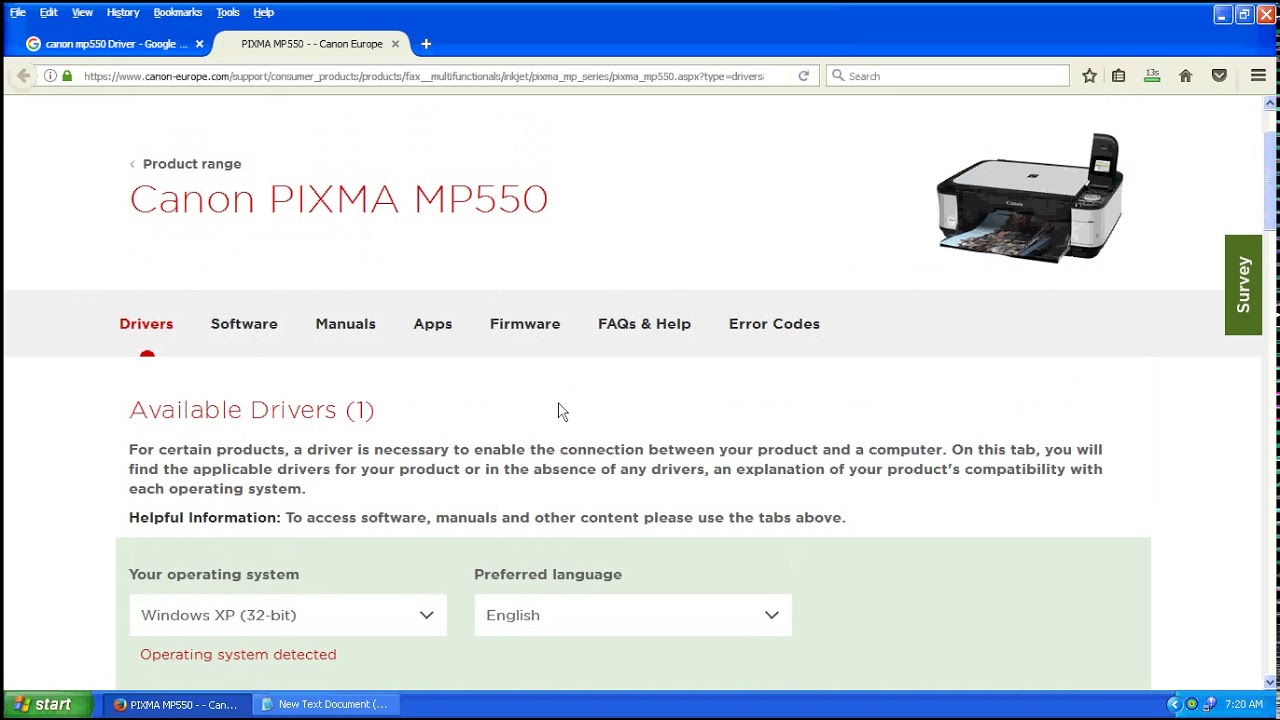Screen dimensions: 1280x720
Task: Open New Text Document from taskbar
Action: [x=325, y=705]
